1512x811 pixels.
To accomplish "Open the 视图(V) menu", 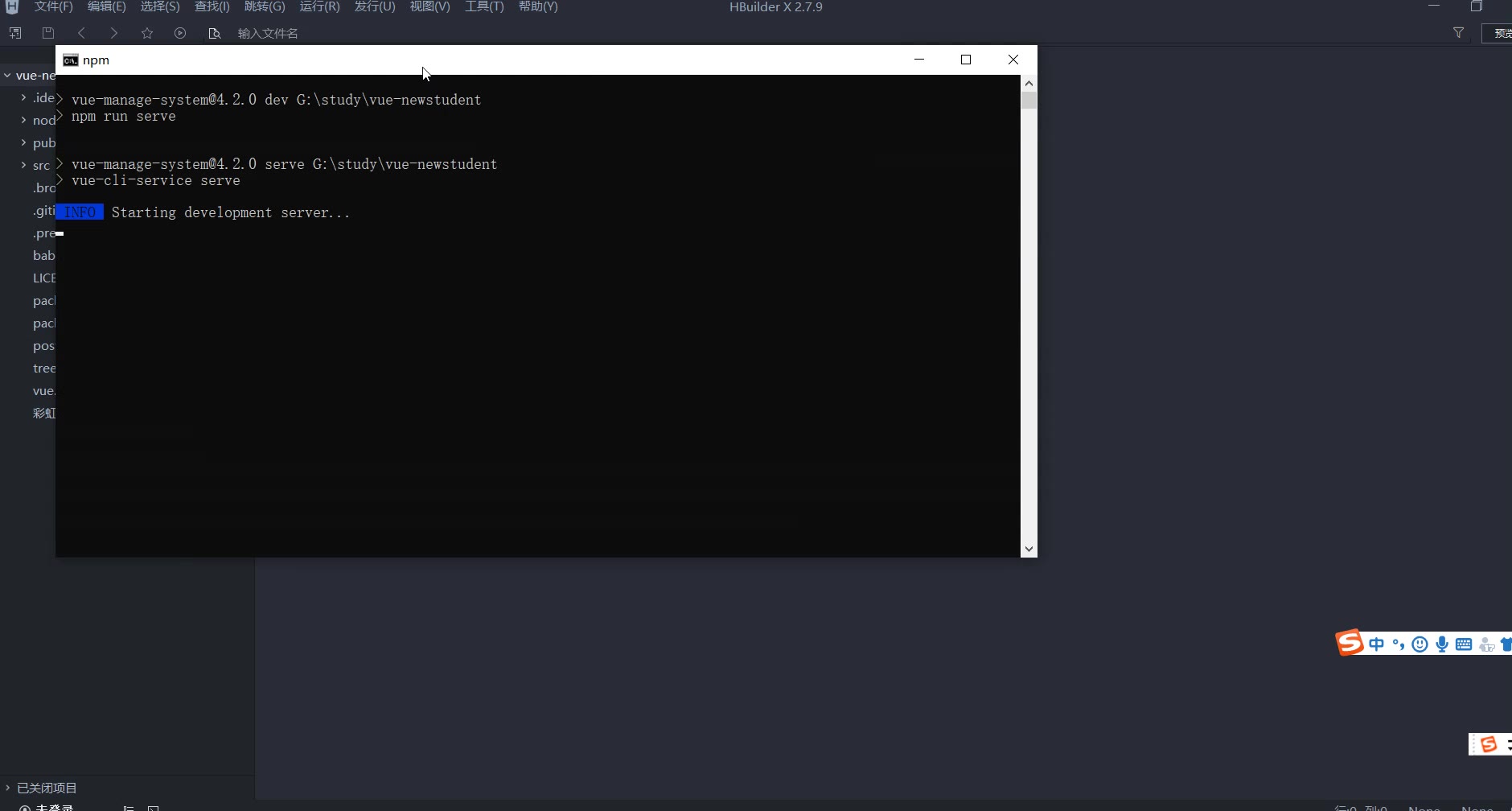I will pos(429,6).
